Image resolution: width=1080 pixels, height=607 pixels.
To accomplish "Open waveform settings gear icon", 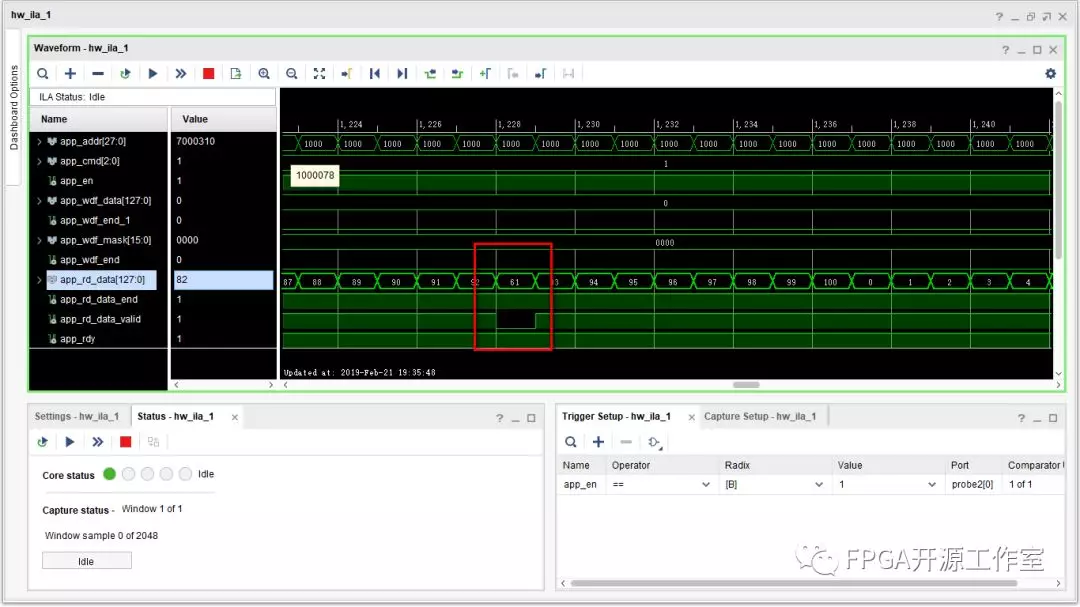I will pyautogui.click(x=1050, y=73).
